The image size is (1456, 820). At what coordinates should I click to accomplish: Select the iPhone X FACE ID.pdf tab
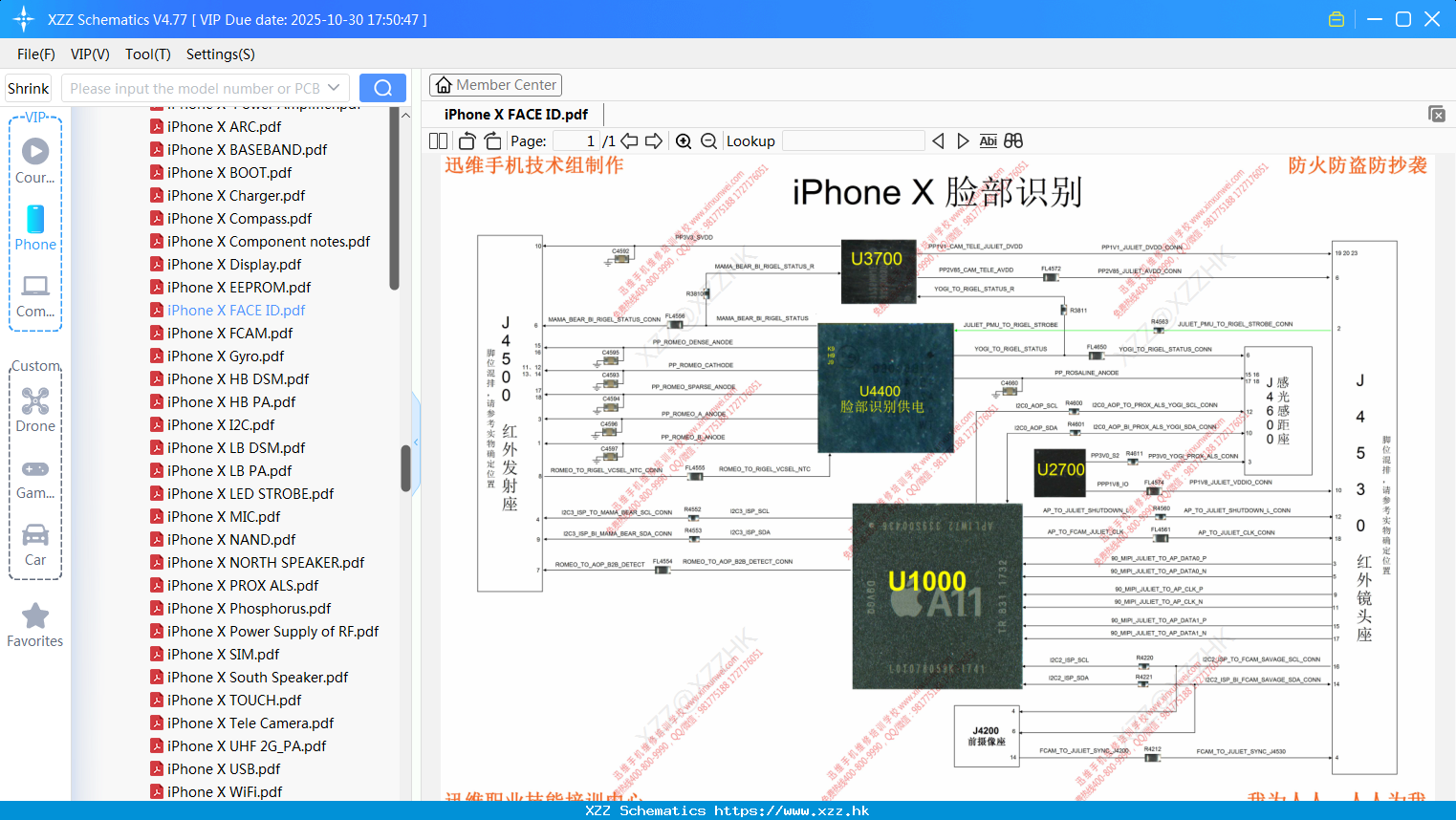click(516, 114)
